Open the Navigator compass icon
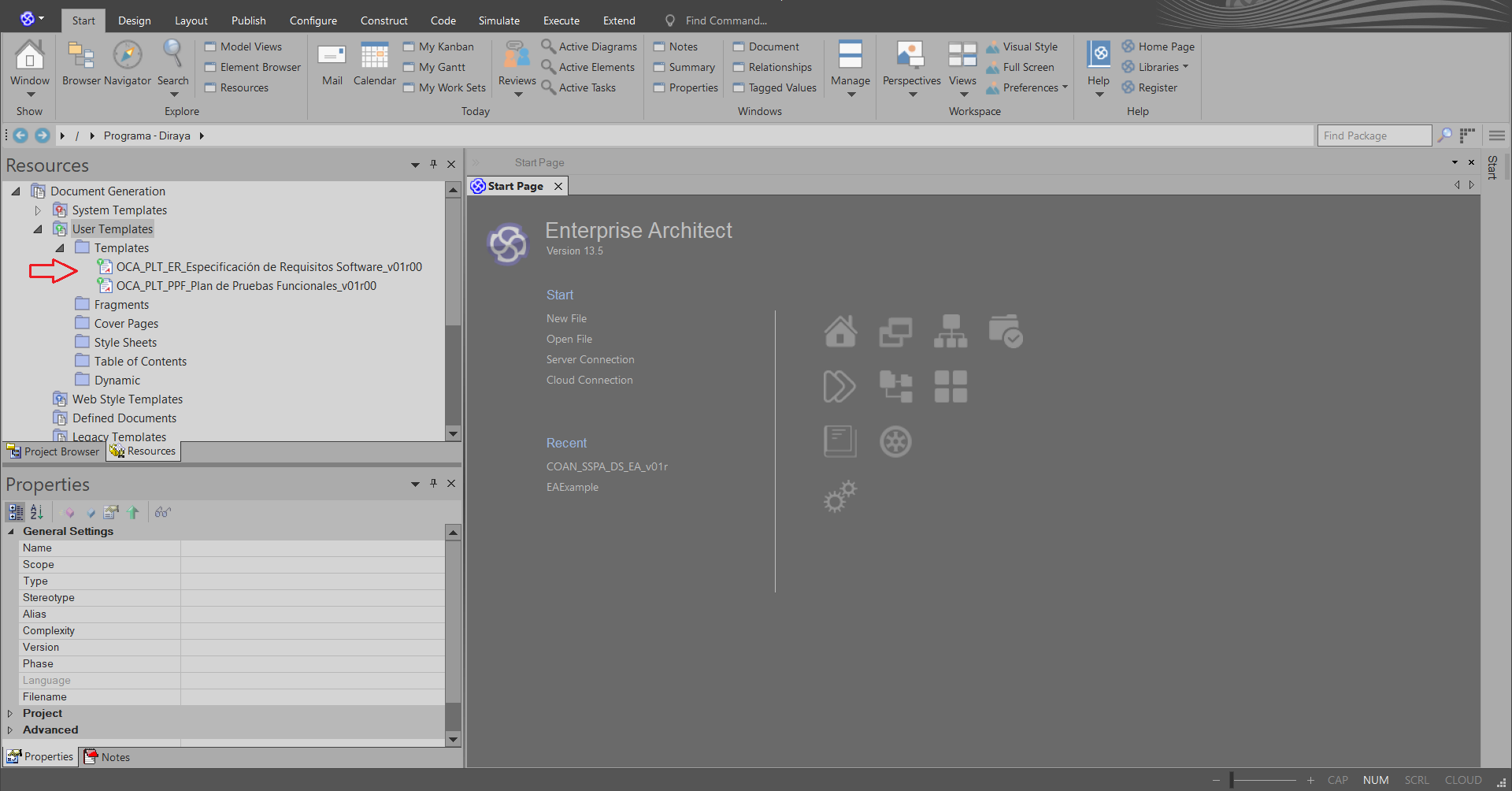The width and height of the screenshot is (1512, 791). coord(128,63)
